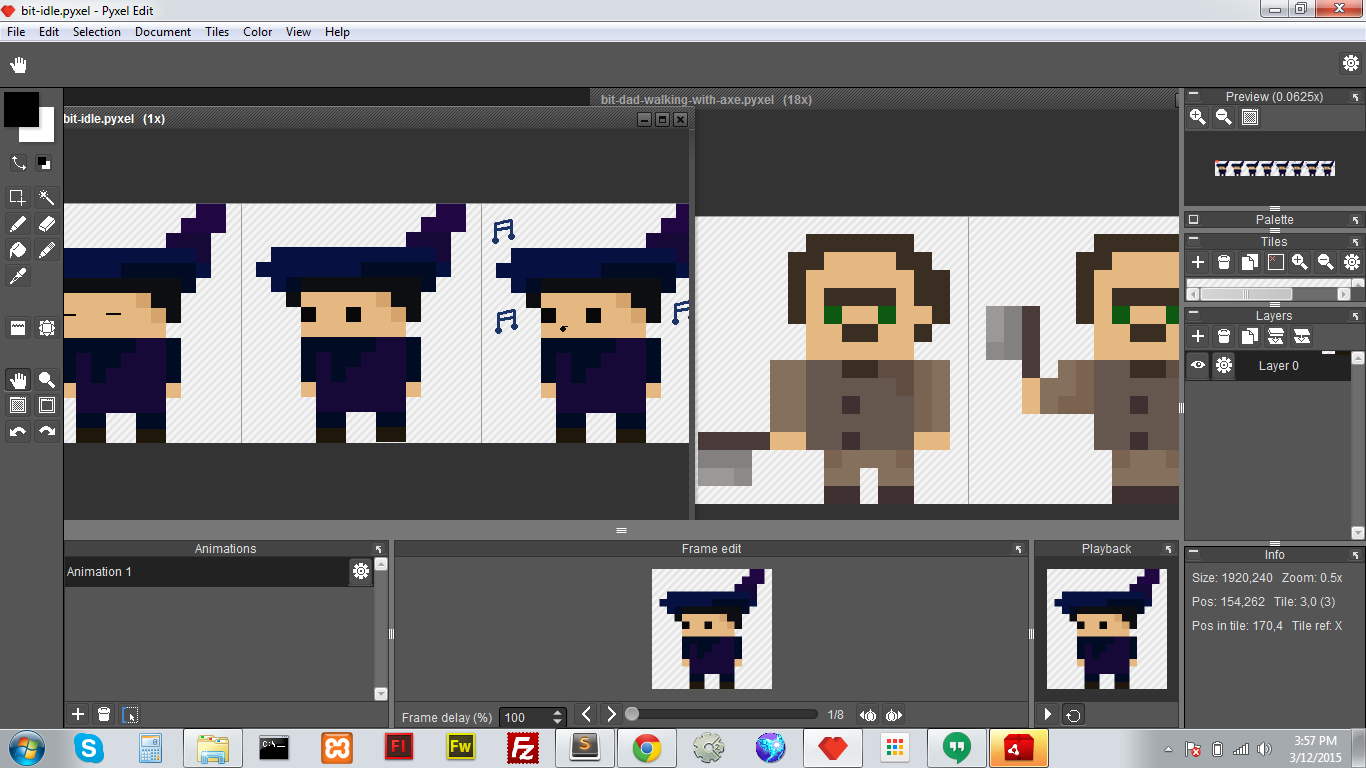
Task: Click the black foreground color swatch
Action: click(x=20, y=109)
